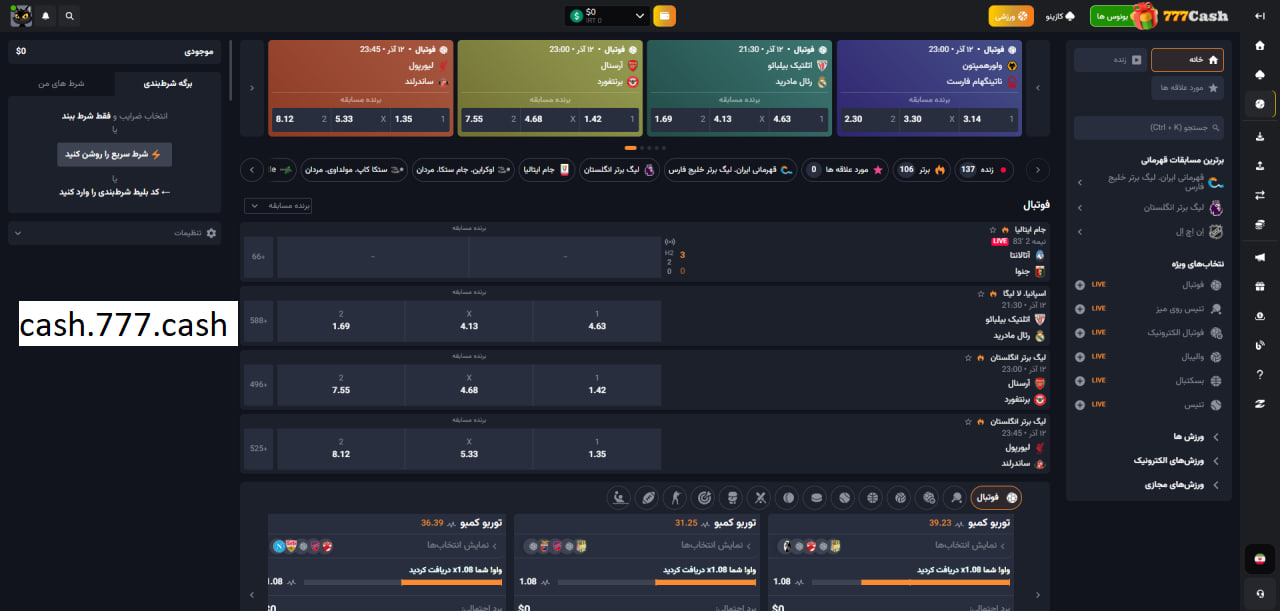This screenshot has height=611, width=1280.
Task: Select the Live 137 filter chip
Action: [984, 170]
